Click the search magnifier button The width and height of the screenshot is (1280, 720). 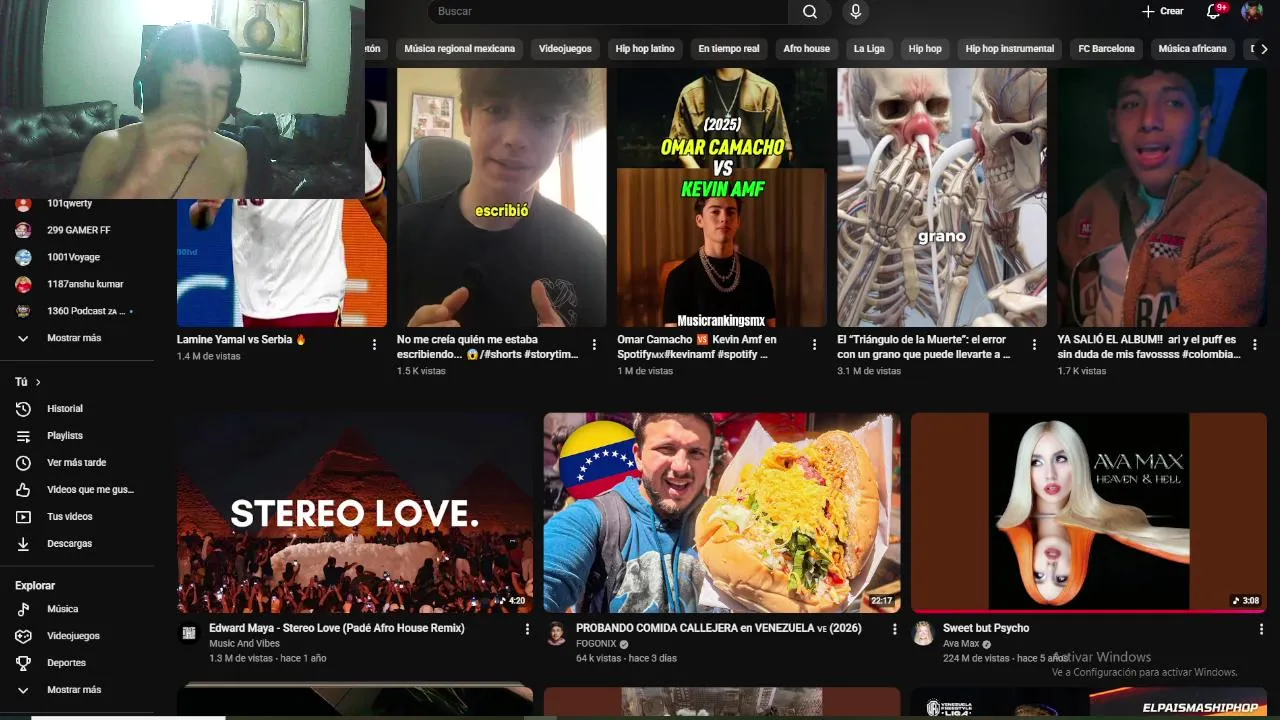point(809,12)
